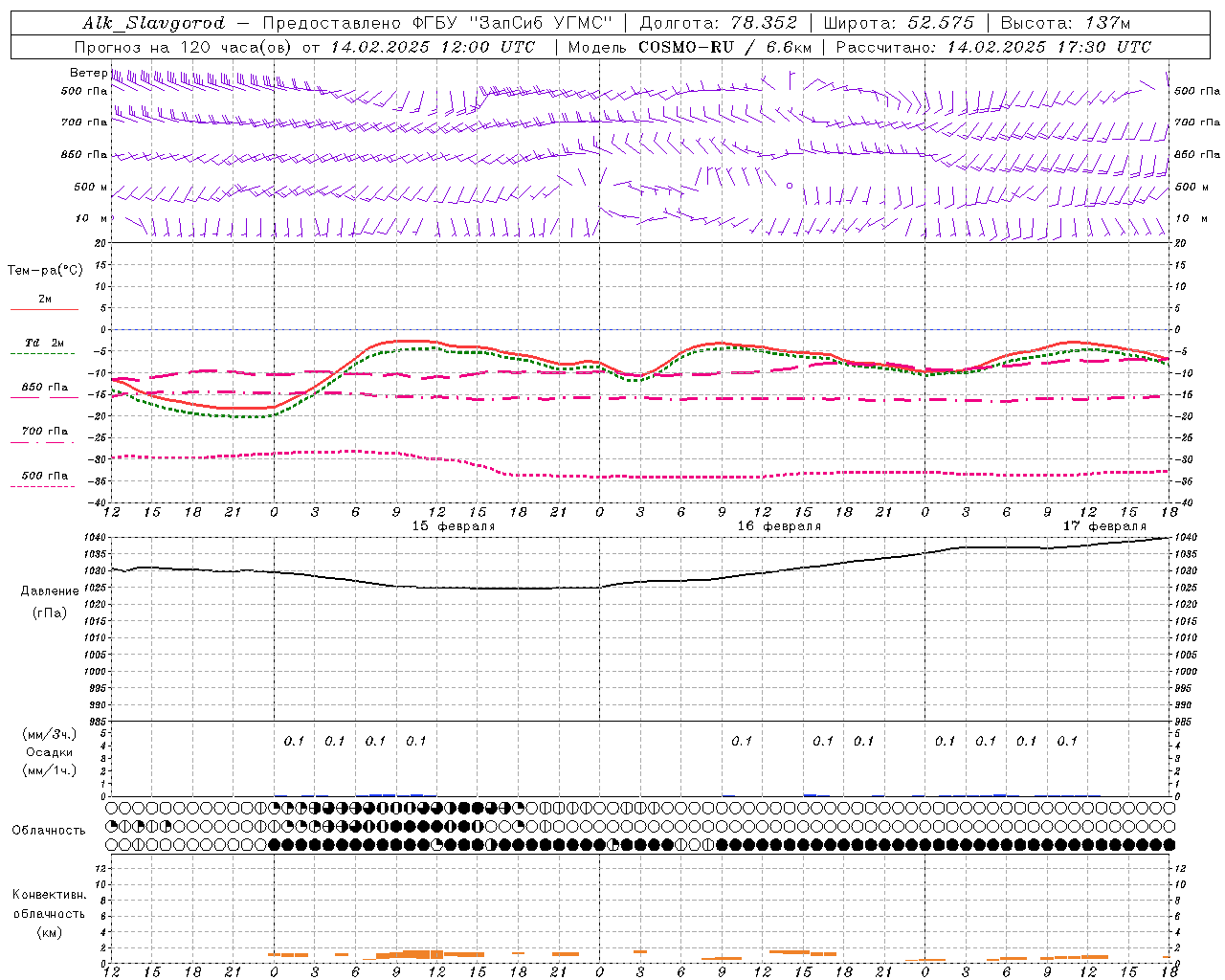Select '500 гПа' entry in temperature legend
This screenshot has width=1225, height=980.
click(45, 476)
